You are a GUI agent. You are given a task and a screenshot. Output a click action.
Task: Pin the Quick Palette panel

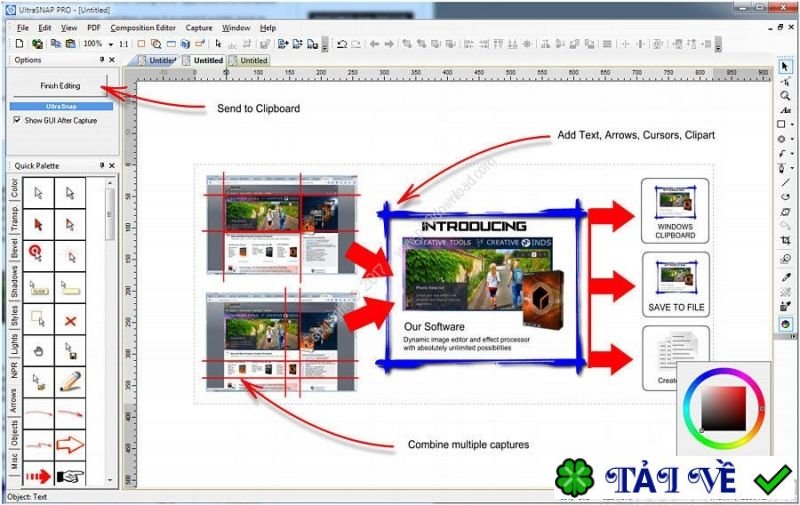(102, 165)
